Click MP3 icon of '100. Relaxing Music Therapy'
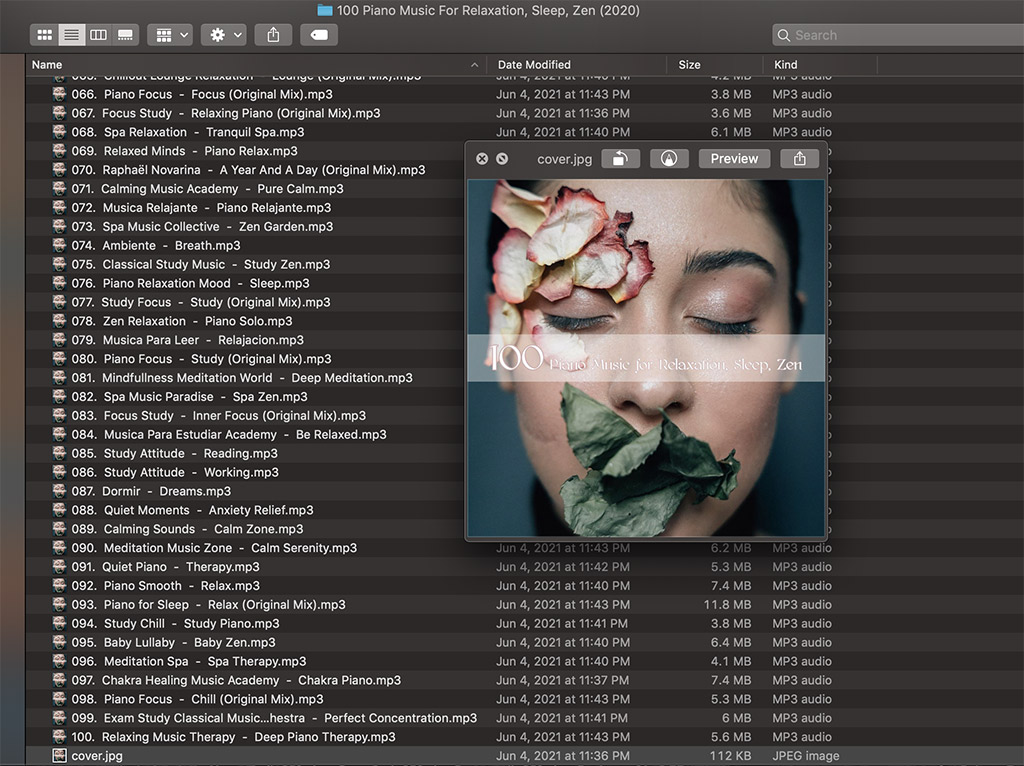The width and height of the screenshot is (1024, 766). point(59,737)
